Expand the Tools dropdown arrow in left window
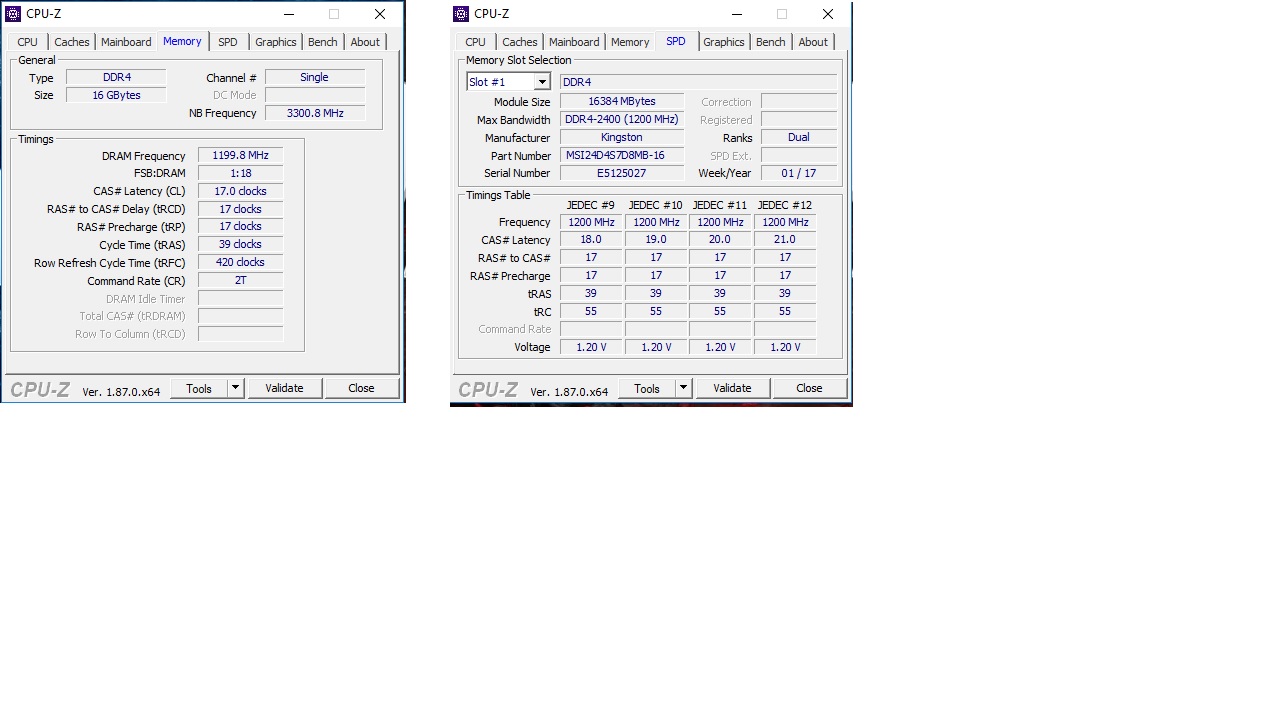The image size is (1270, 702). (236, 388)
